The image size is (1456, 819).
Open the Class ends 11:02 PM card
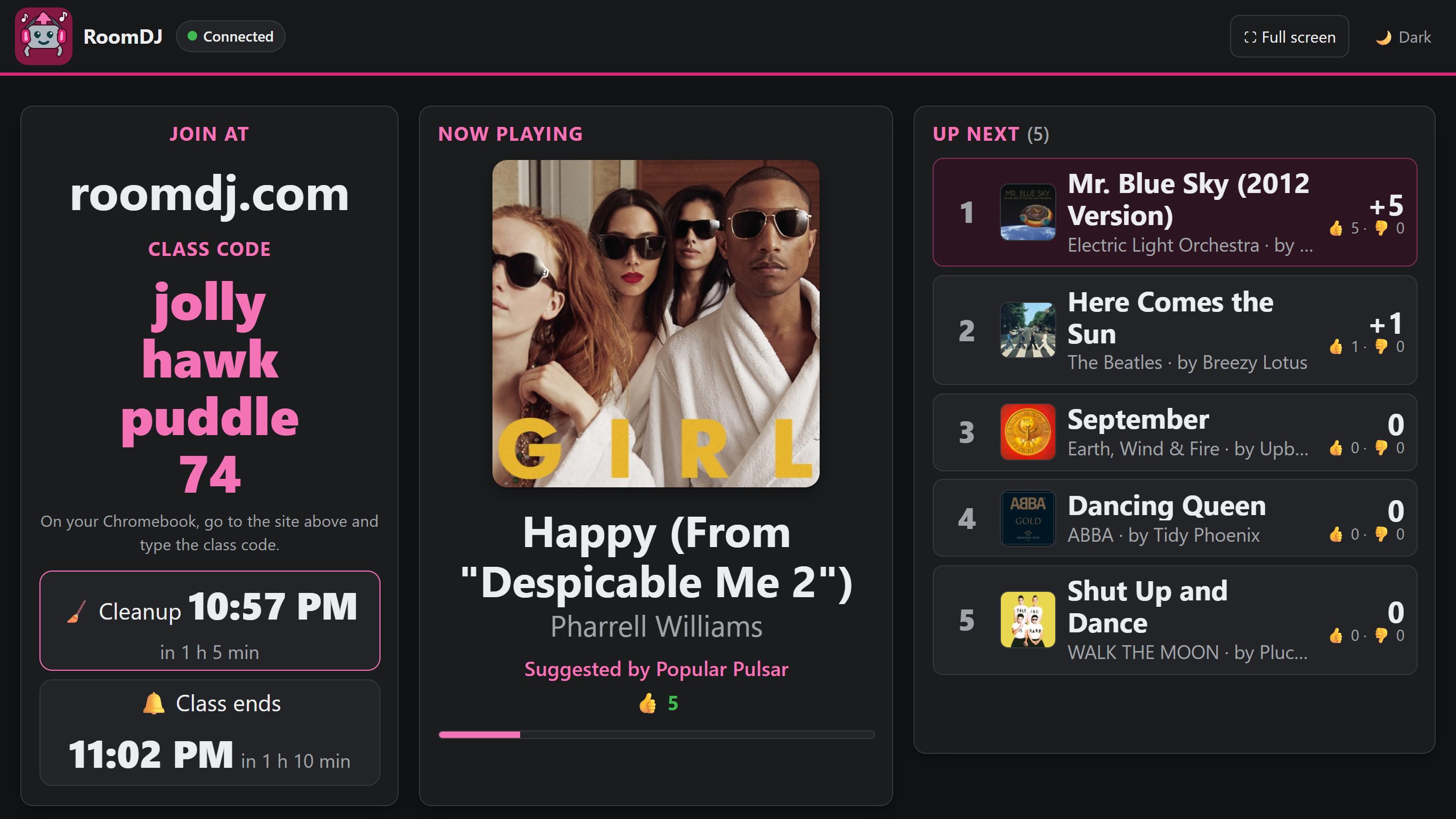(209, 733)
